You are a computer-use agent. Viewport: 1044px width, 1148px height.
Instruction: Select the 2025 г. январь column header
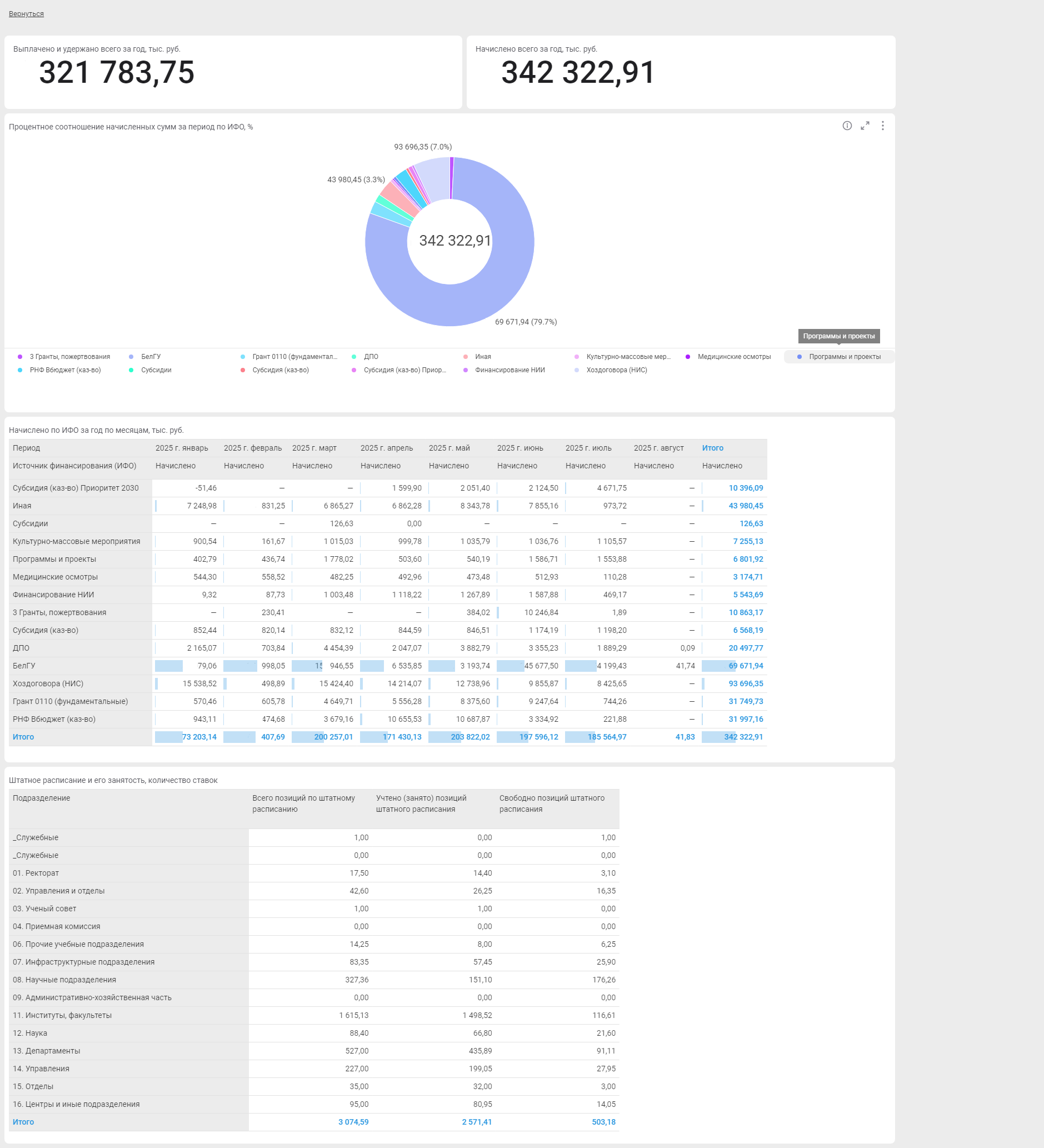[x=182, y=448]
